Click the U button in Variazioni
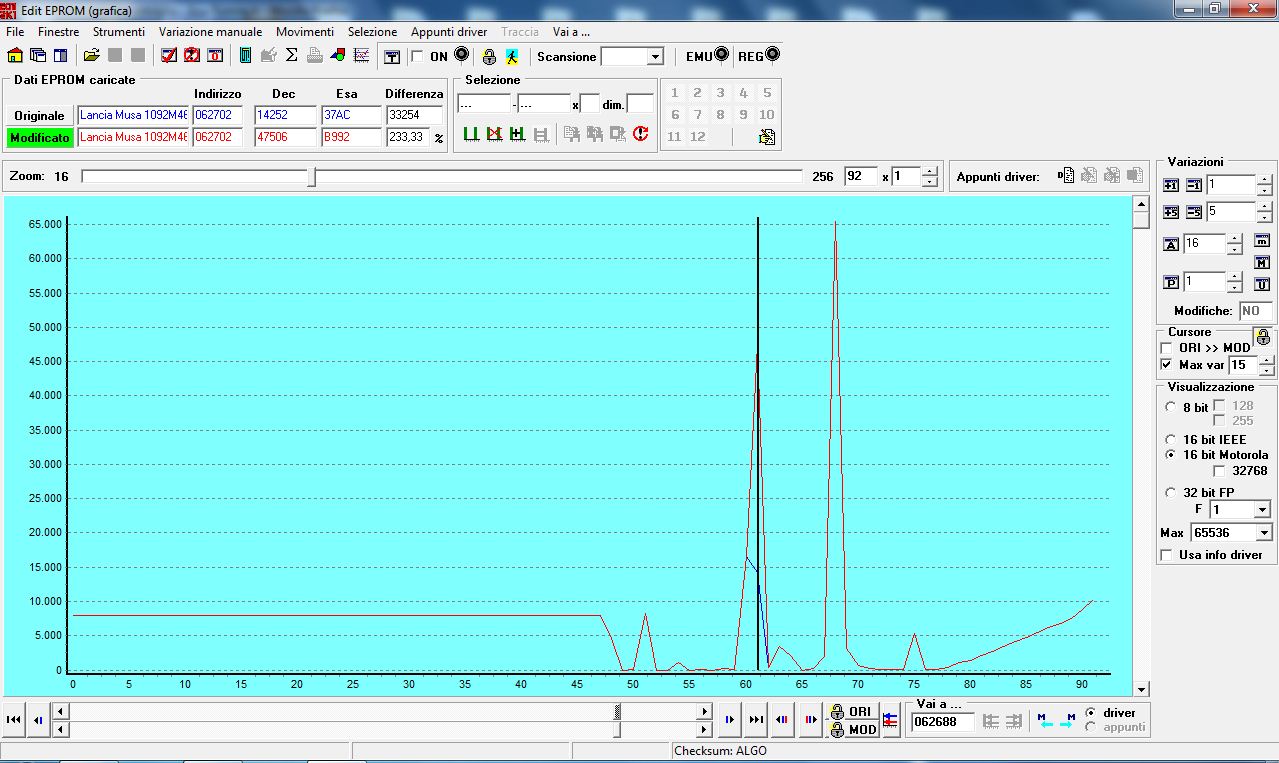 pyautogui.click(x=1262, y=285)
